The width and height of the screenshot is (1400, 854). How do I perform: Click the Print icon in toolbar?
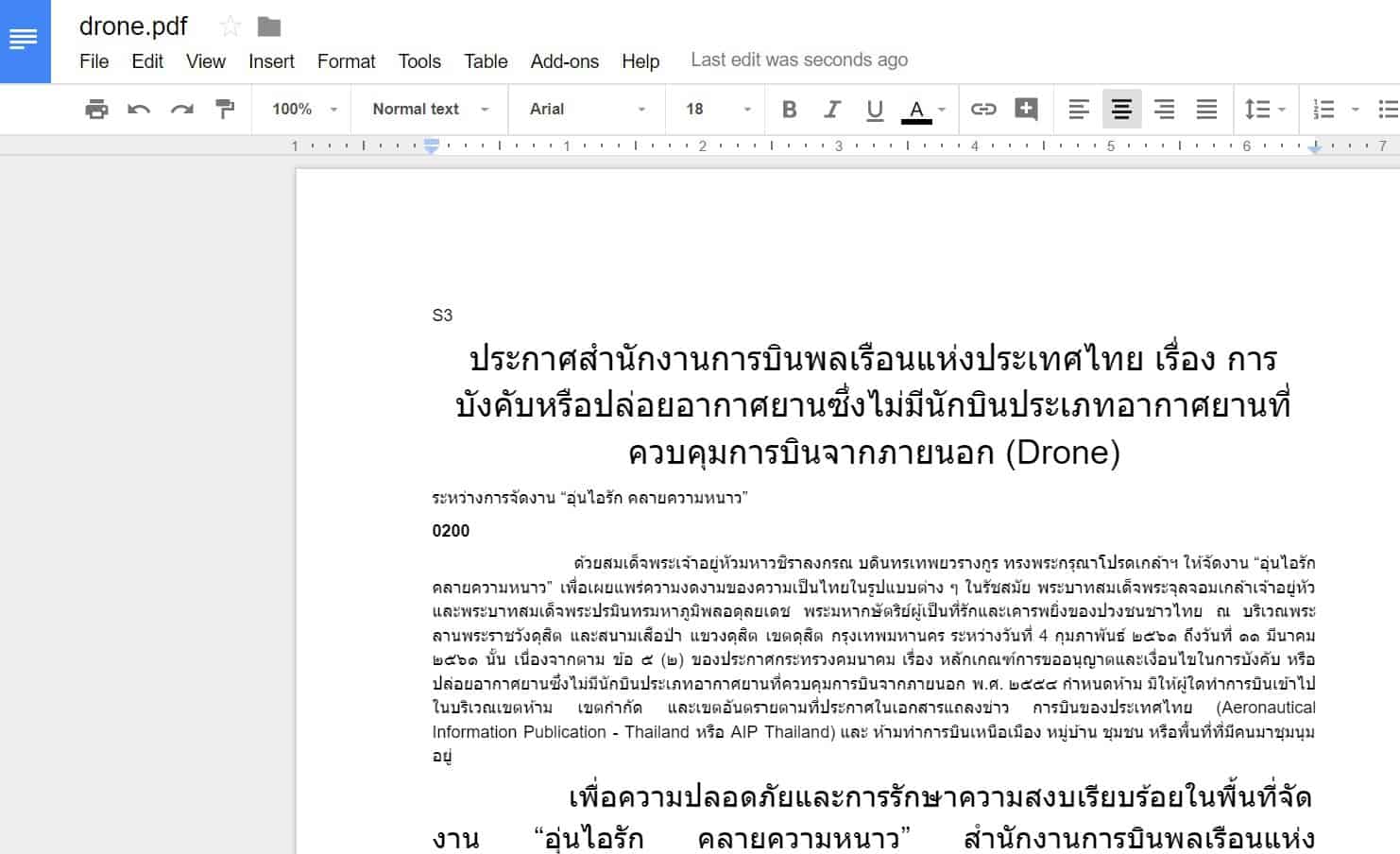(x=96, y=110)
